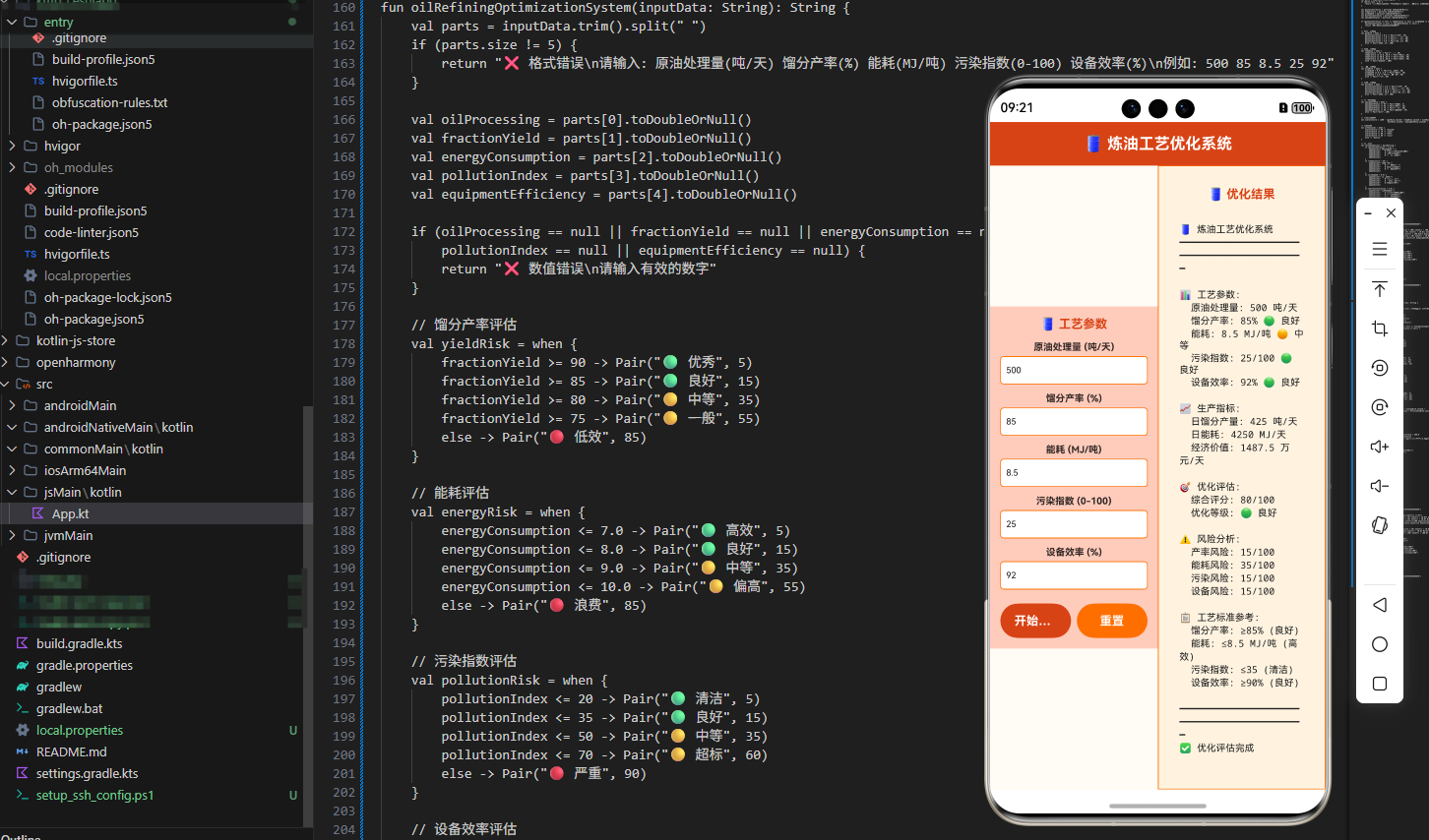Screen dimensions: 1429x840
Task: Decrease the emulator volume
Action: 1380,485
